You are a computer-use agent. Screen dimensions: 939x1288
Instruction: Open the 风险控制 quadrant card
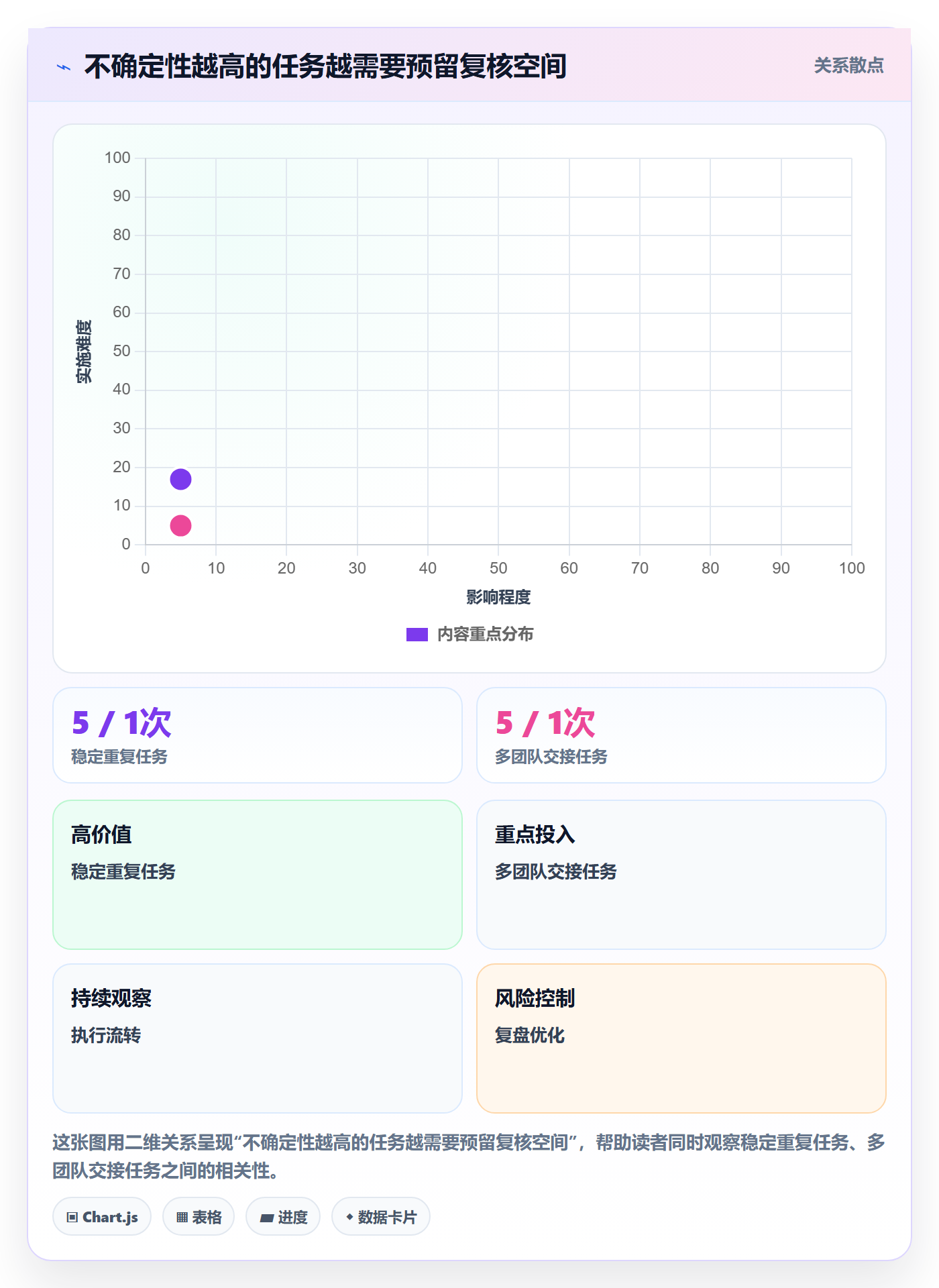681,1038
